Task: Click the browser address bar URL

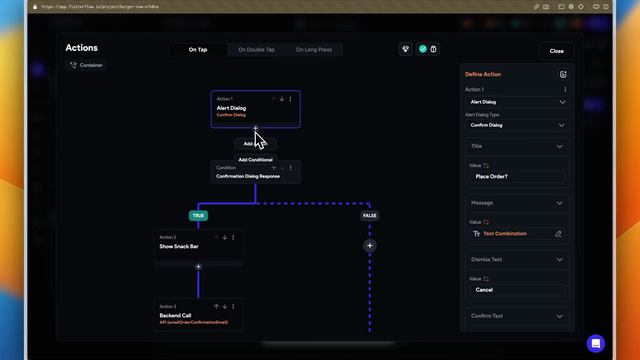Action: 100,7
